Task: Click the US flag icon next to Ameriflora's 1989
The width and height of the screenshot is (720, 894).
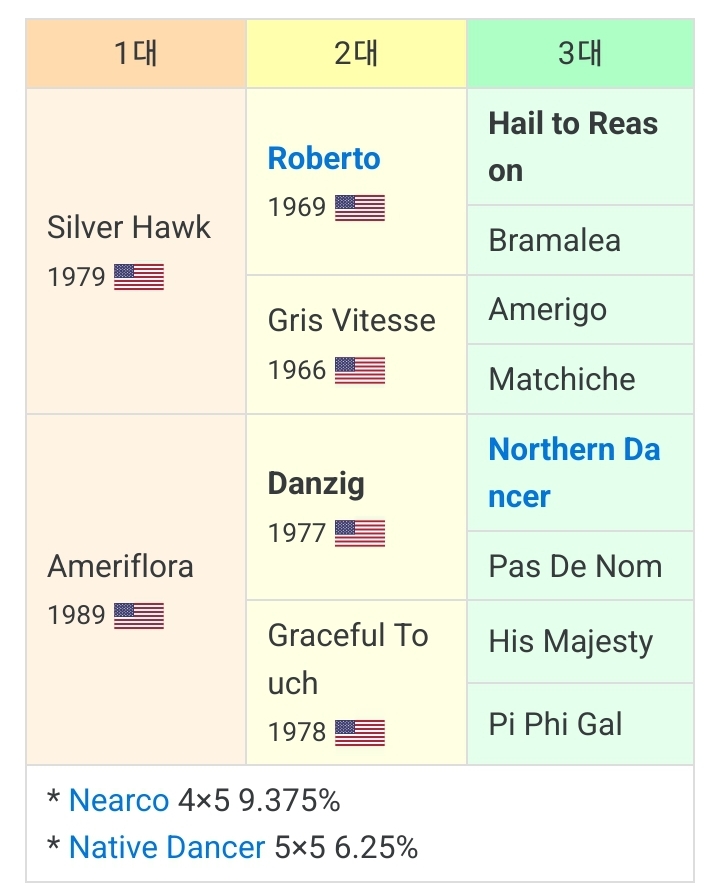Action: point(139,615)
